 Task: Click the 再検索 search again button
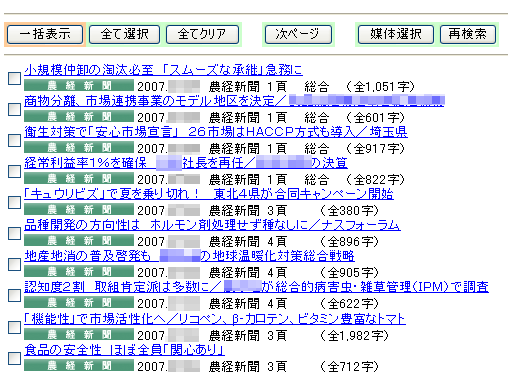[468, 34]
